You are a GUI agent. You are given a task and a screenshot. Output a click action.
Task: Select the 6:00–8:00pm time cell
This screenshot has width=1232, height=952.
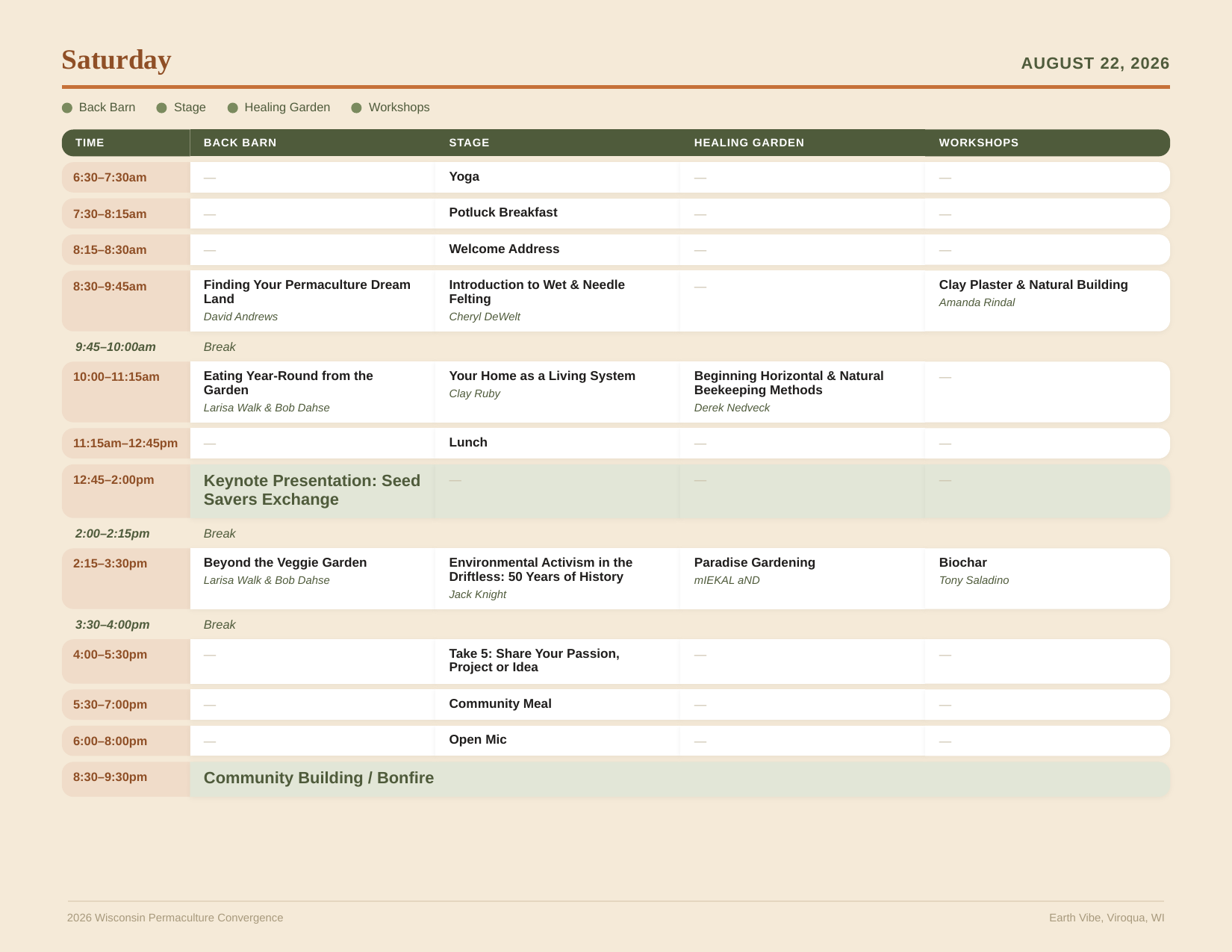[125, 741]
